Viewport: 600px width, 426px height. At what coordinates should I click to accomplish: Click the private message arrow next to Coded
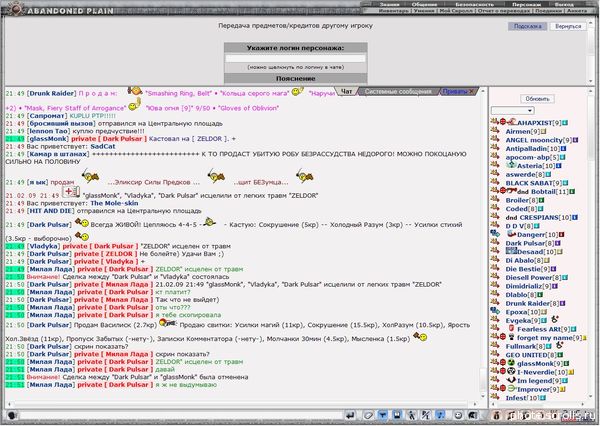point(494,208)
